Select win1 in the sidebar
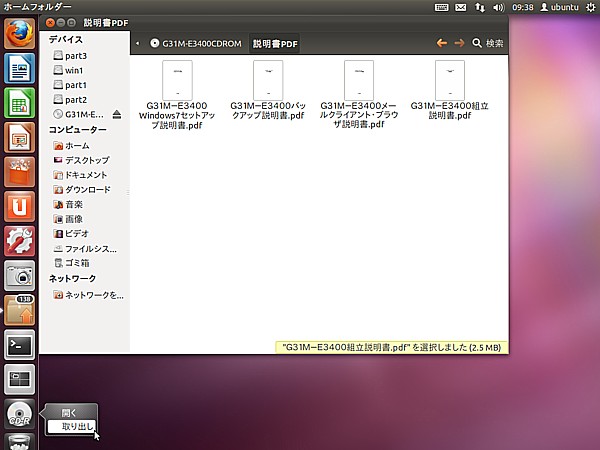Screen dimensions: 600x450 pyautogui.click(x=68, y=70)
